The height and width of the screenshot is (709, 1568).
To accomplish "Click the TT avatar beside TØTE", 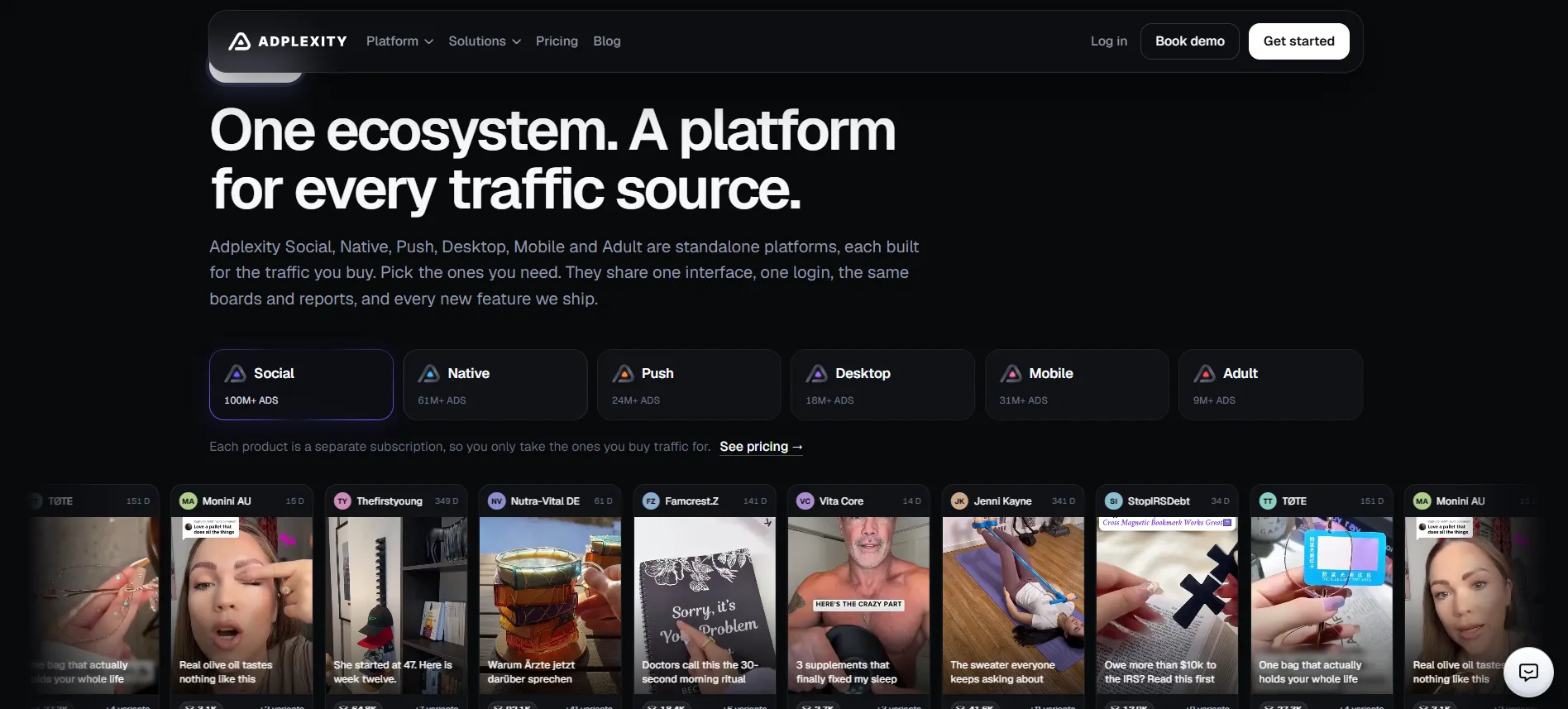I will click(1268, 501).
